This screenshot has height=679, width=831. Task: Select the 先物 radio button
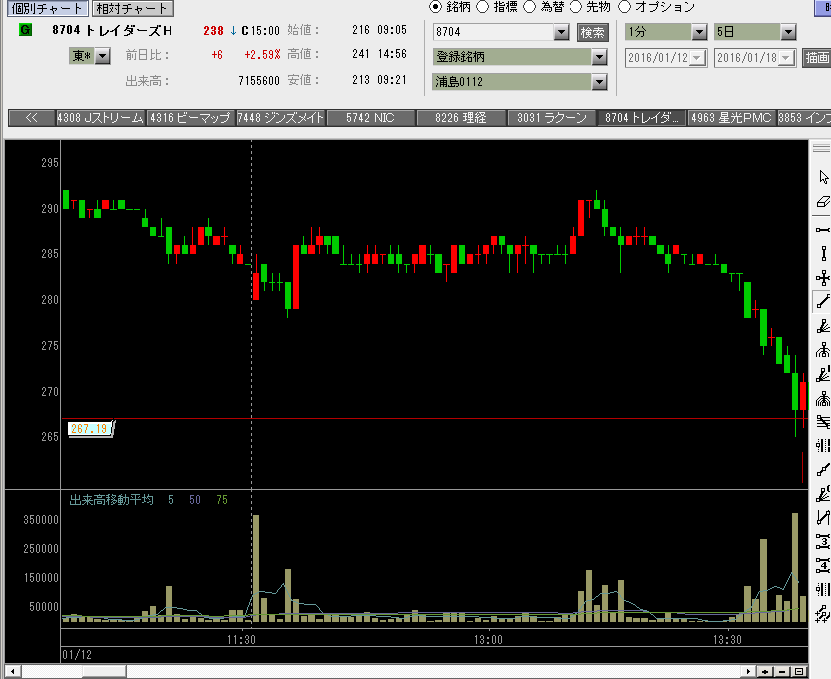(576, 7)
